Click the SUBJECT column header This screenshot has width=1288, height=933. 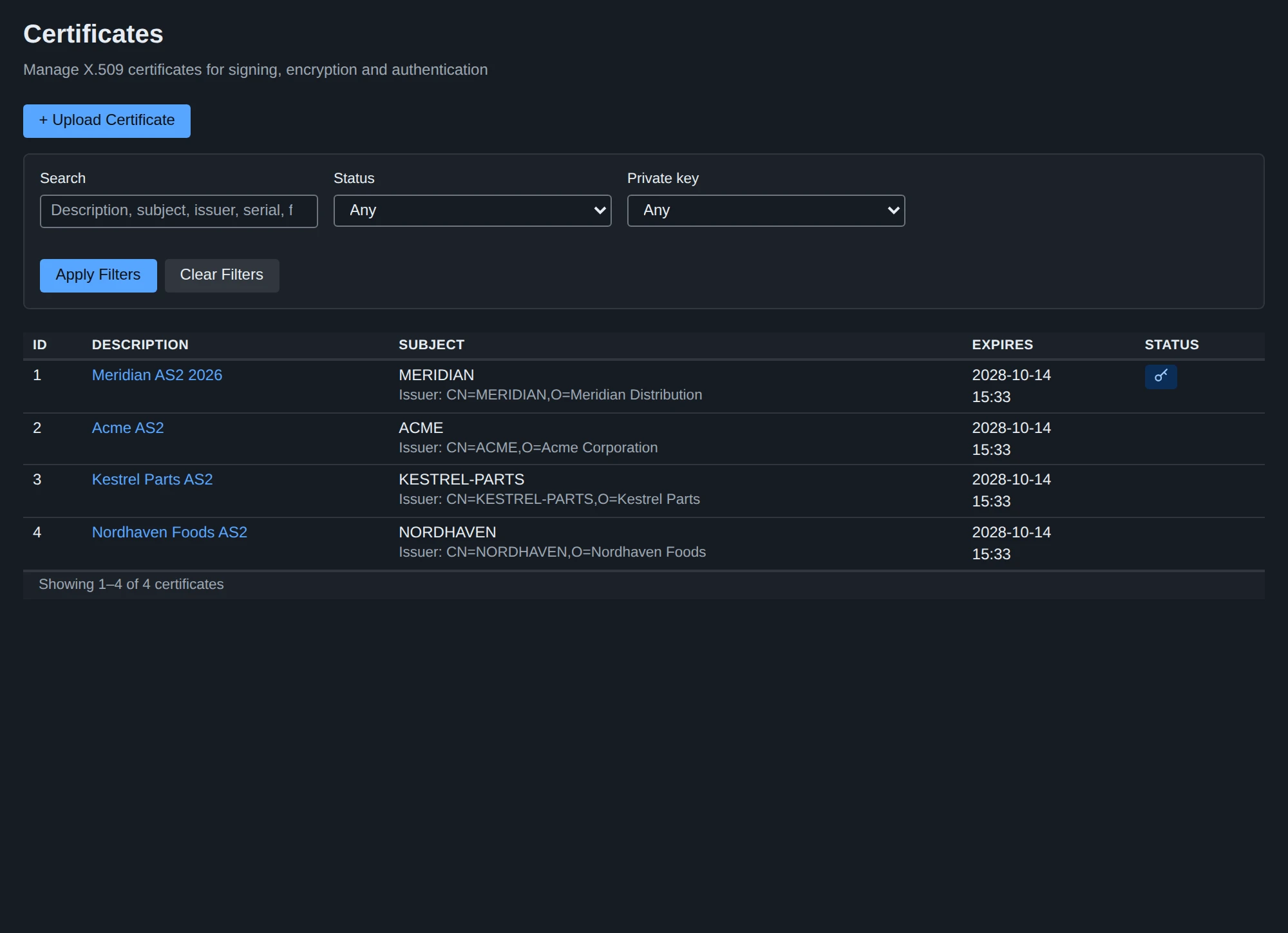click(431, 345)
